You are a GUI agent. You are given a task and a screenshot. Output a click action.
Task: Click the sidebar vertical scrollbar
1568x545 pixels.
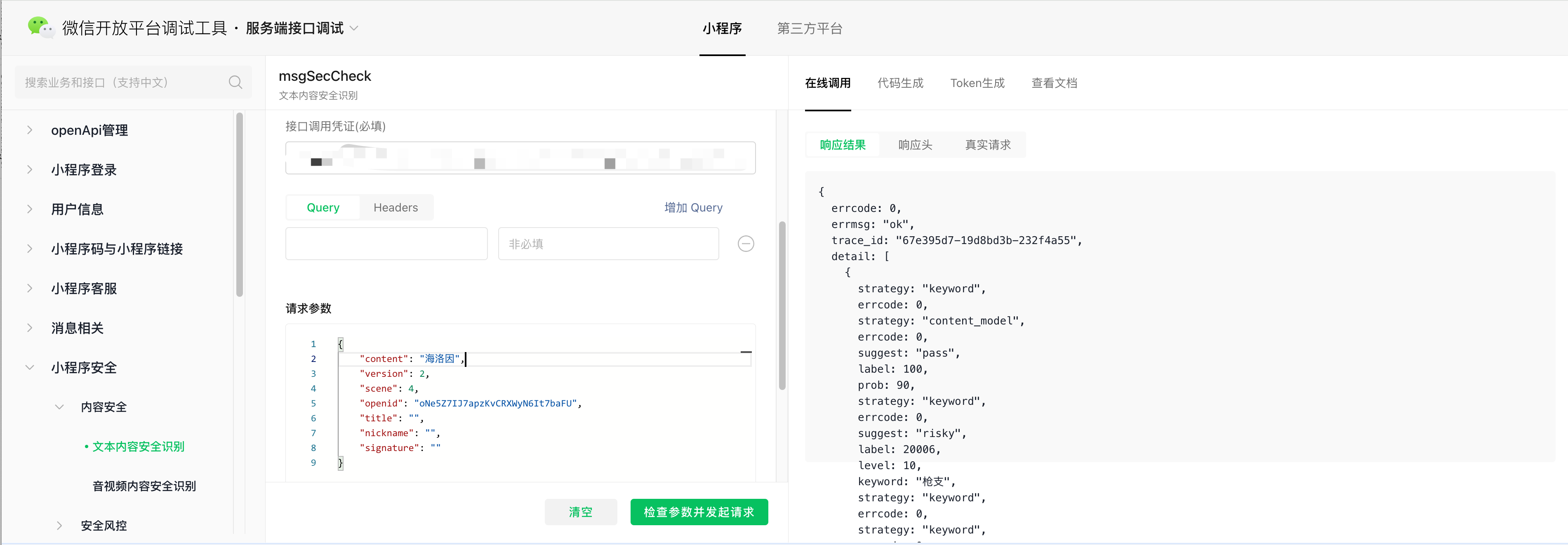tap(239, 204)
